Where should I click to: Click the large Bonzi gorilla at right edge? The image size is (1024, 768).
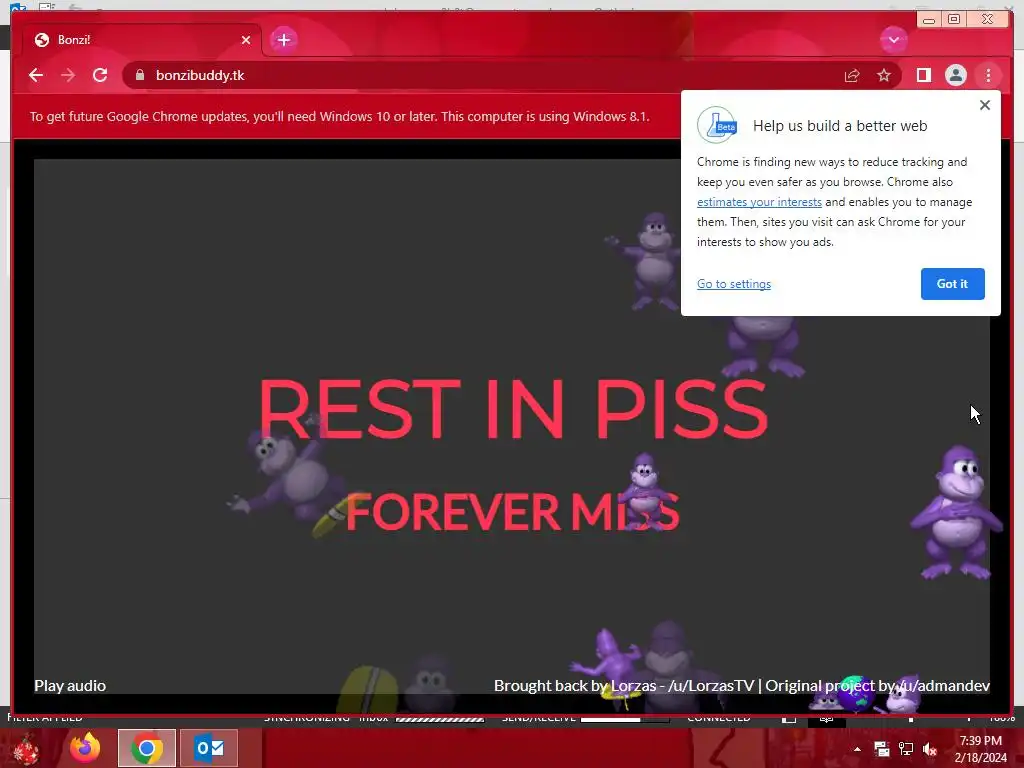tap(956, 511)
